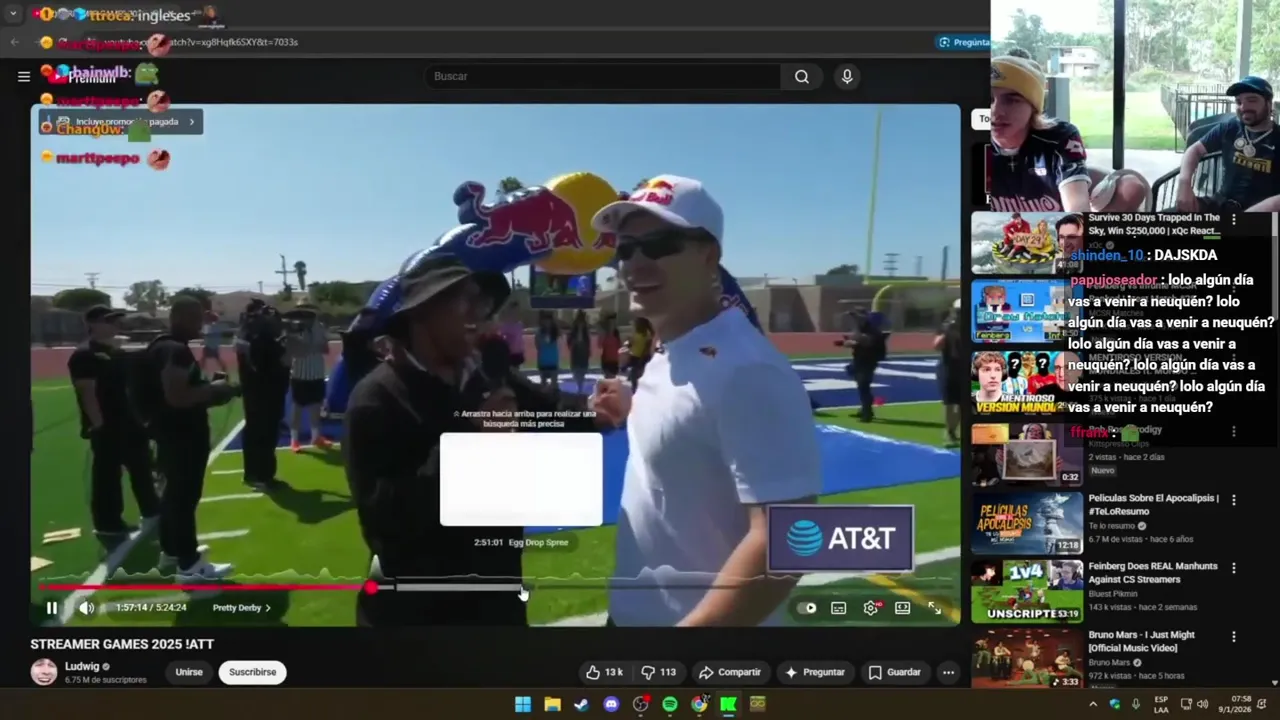Pause the YouTube video
The height and width of the screenshot is (720, 1280).
pyautogui.click(x=52, y=608)
